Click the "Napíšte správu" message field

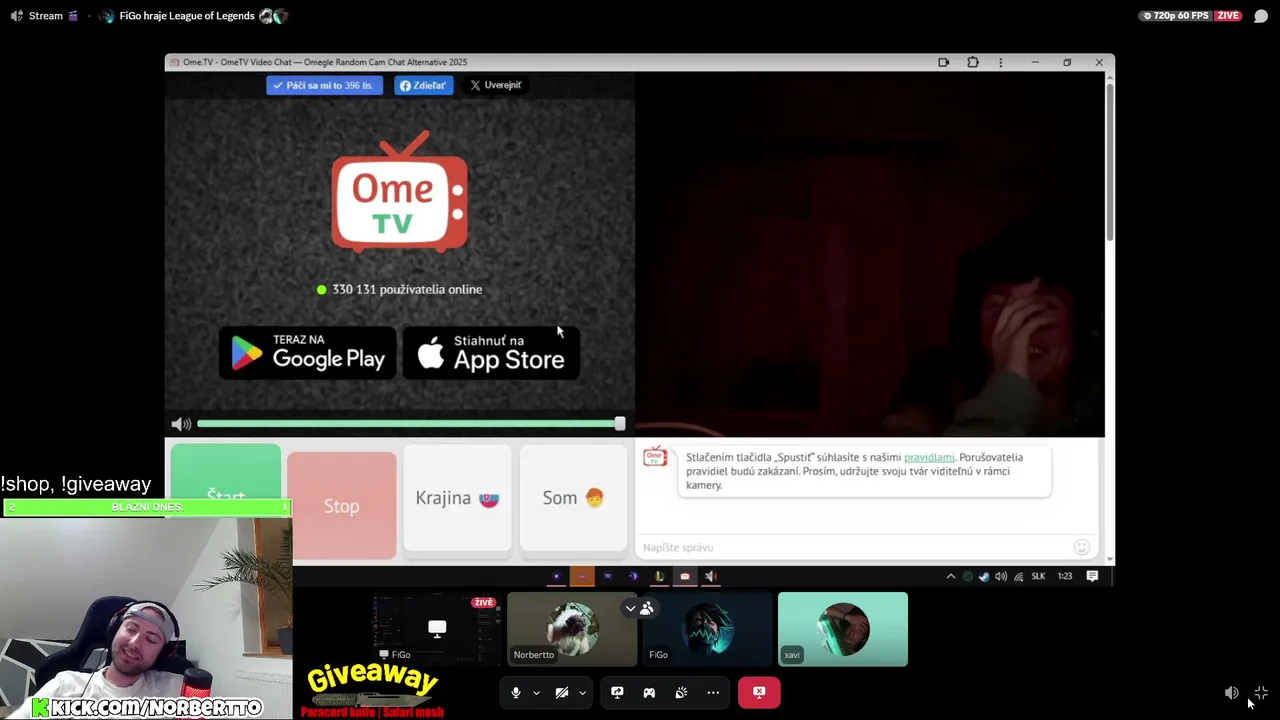point(855,547)
